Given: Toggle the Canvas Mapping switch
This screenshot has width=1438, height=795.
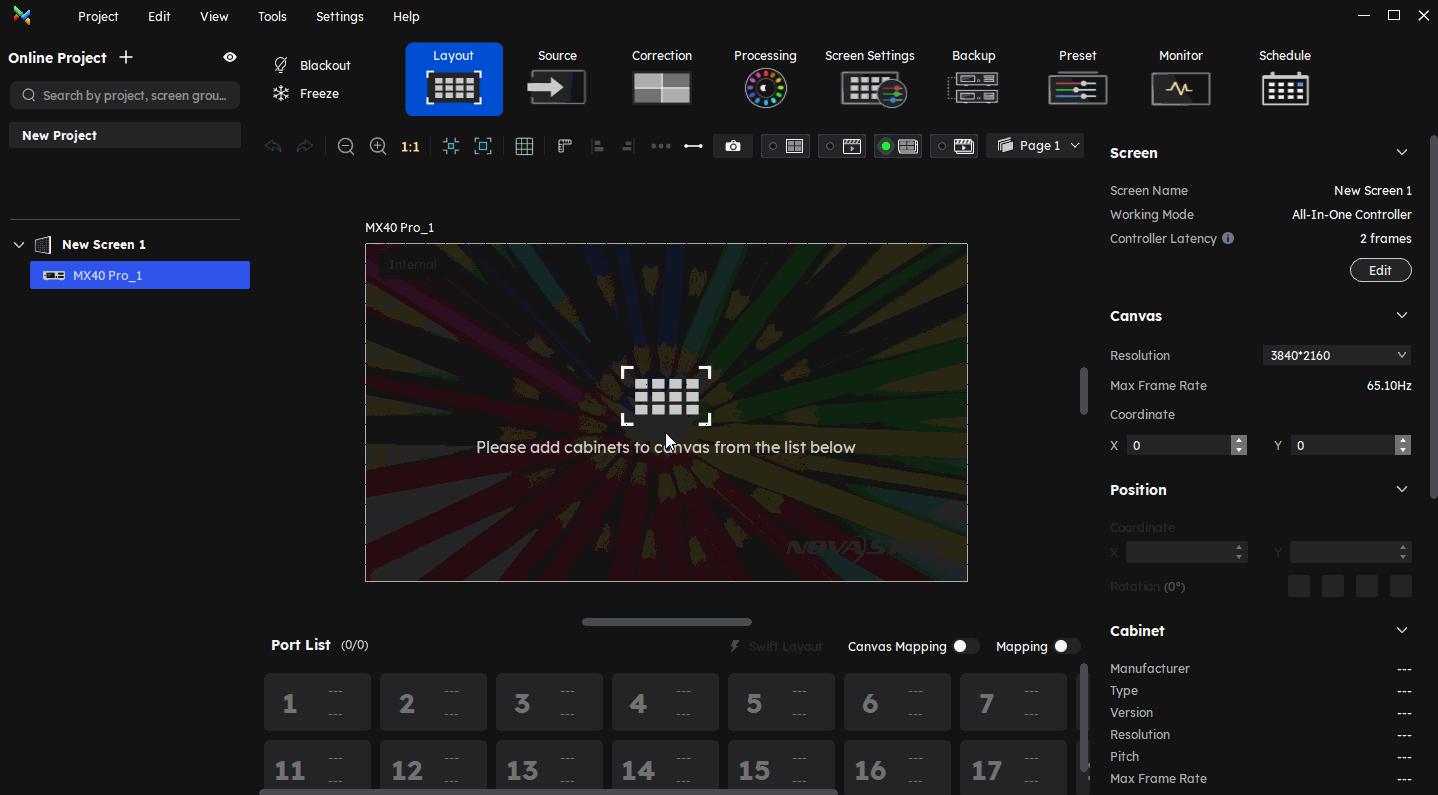Looking at the screenshot, I should pos(965,646).
